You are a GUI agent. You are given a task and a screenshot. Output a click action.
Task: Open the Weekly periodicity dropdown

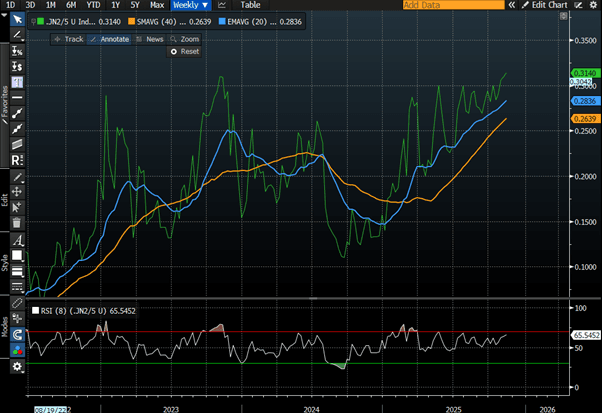tap(190, 5)
